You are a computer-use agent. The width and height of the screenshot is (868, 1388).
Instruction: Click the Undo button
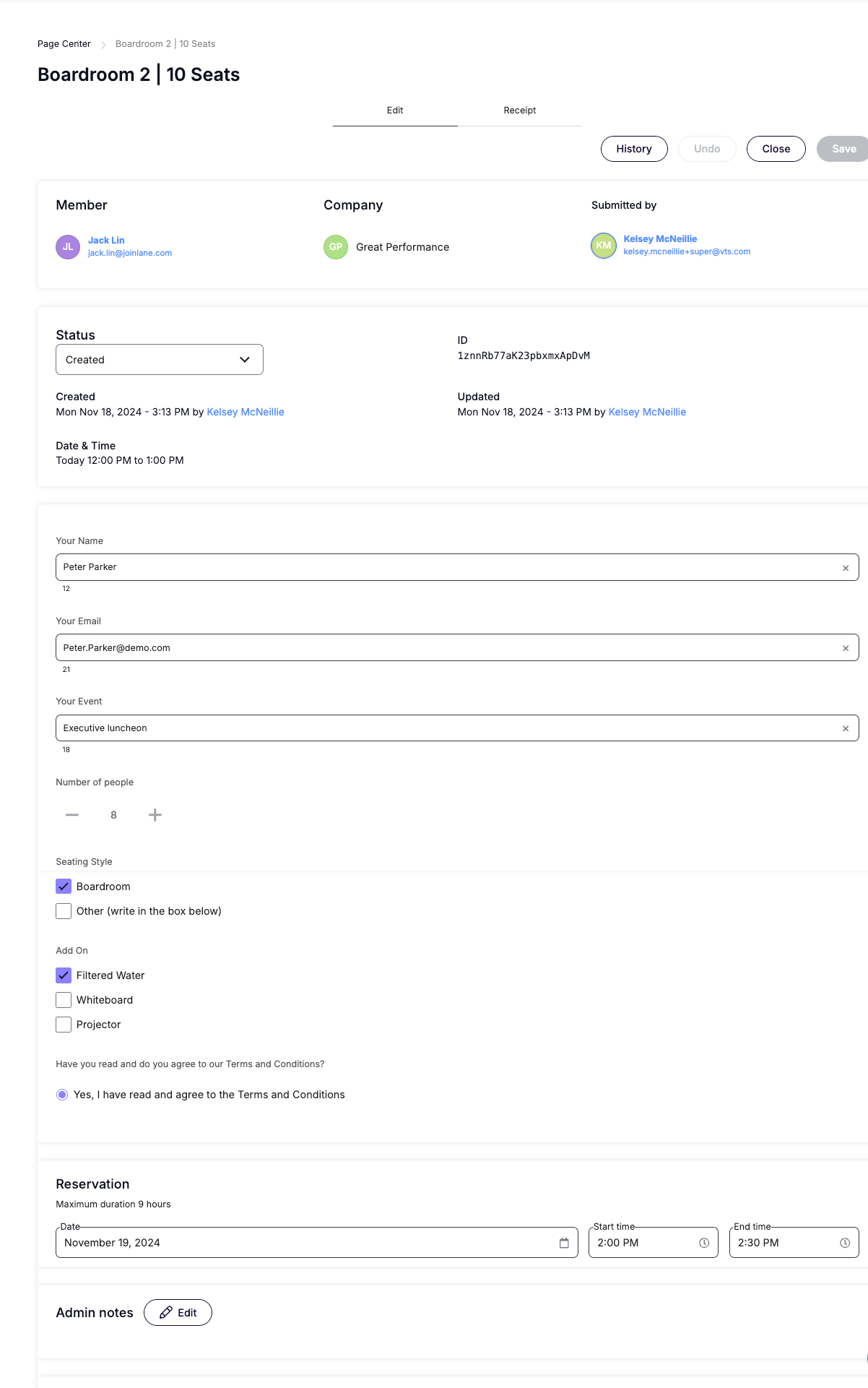coord(707,149)
